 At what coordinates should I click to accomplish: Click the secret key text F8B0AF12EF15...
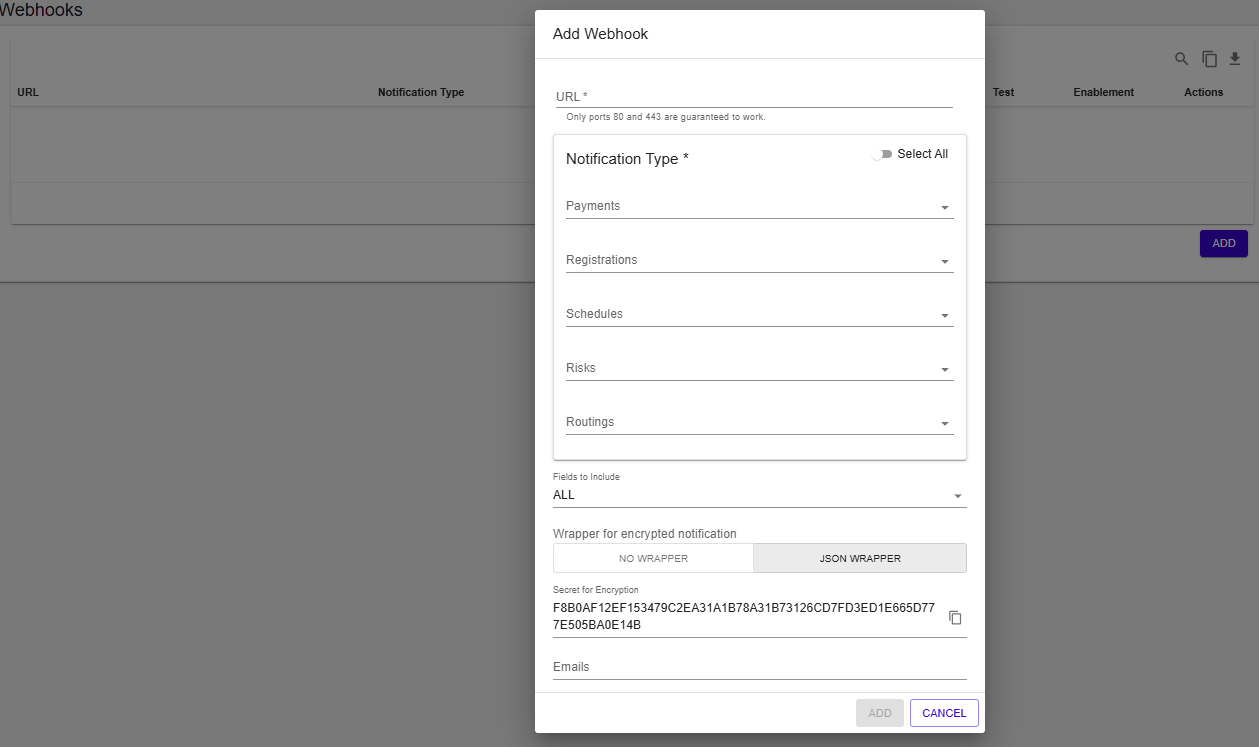[744, 616]
